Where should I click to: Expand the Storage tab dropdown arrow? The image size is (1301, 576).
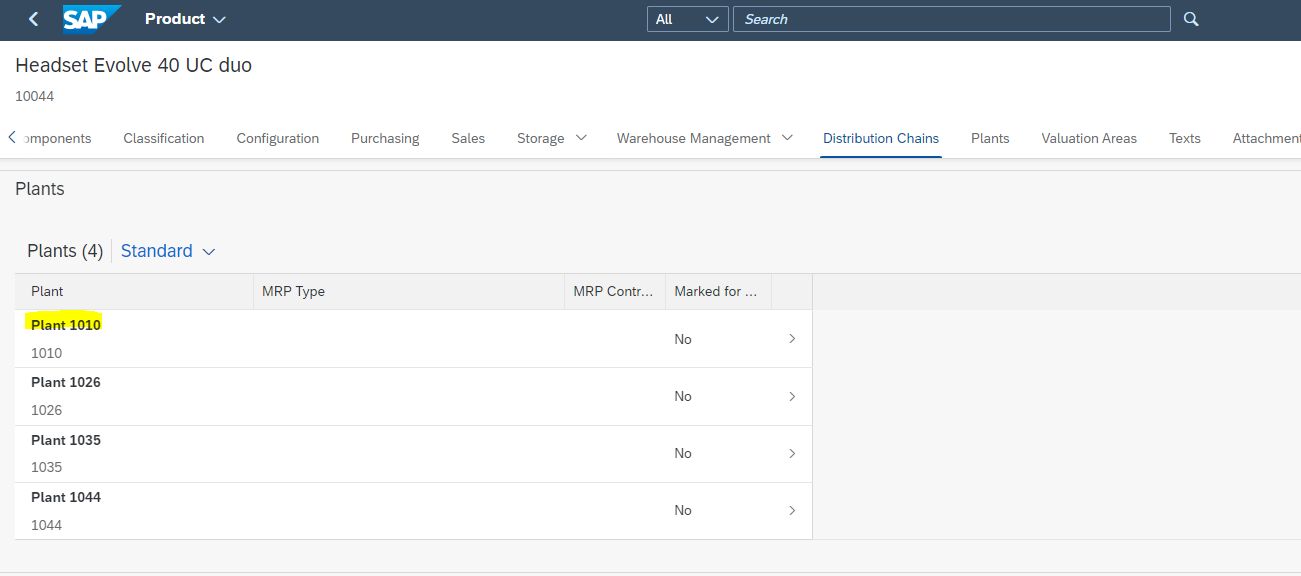[x=581, y=138]
